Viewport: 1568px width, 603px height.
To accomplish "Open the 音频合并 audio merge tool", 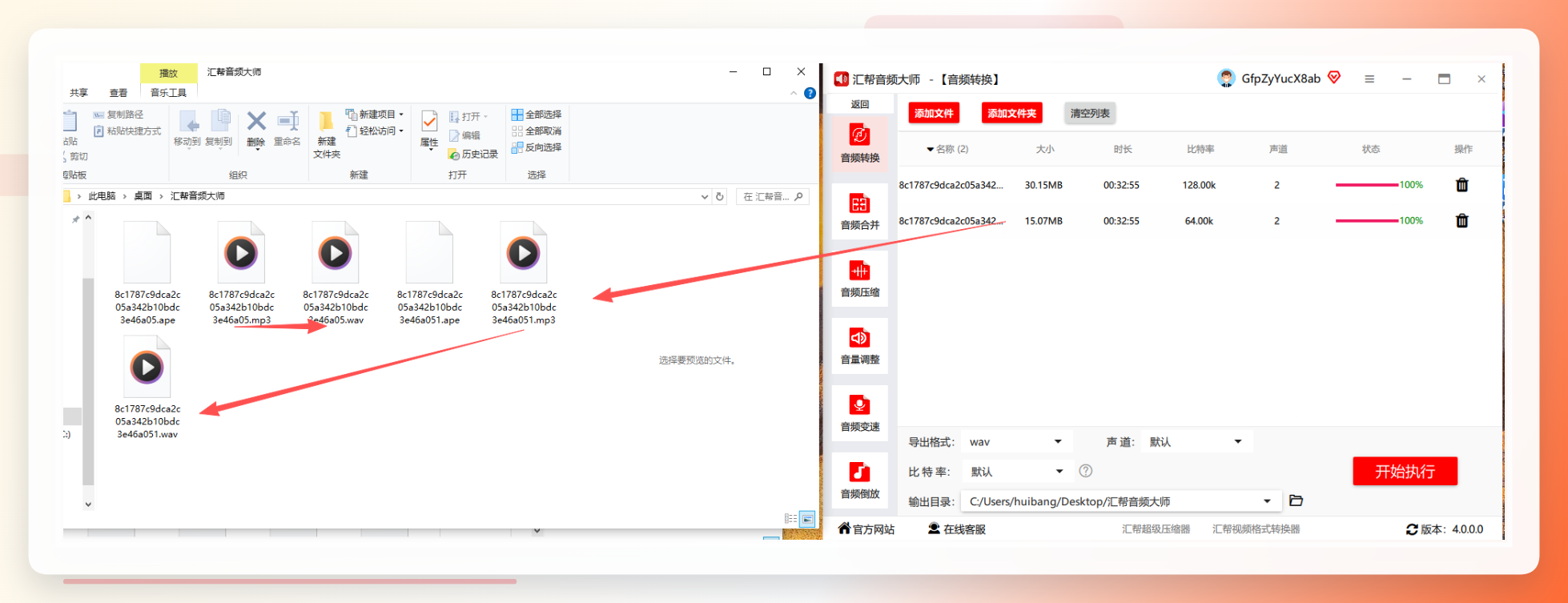I will click(860, 211).
